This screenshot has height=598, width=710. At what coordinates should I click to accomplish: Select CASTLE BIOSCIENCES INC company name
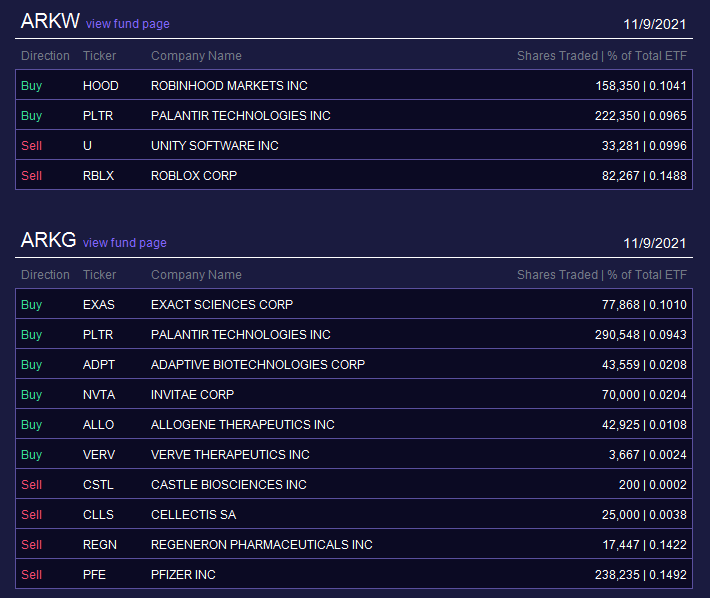coord(229,484)
